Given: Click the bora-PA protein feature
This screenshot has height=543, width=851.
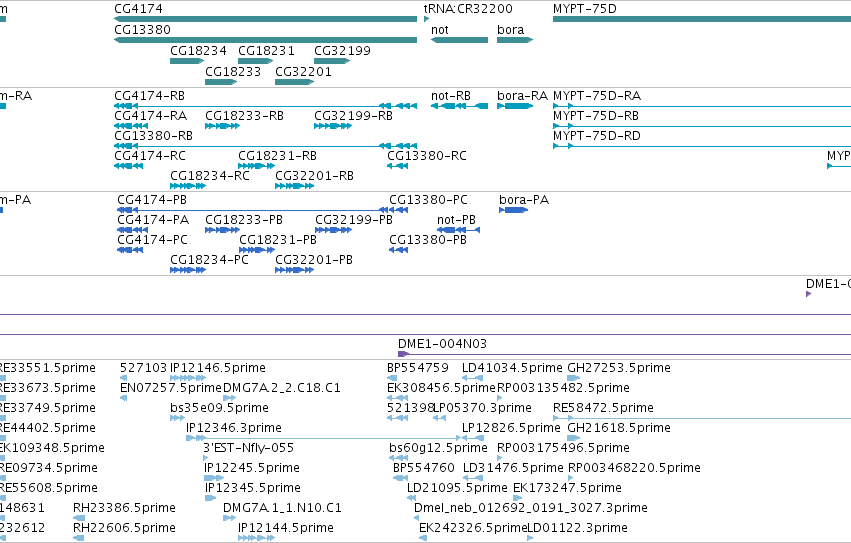Looking at the screenshot, I should (513, 210).
